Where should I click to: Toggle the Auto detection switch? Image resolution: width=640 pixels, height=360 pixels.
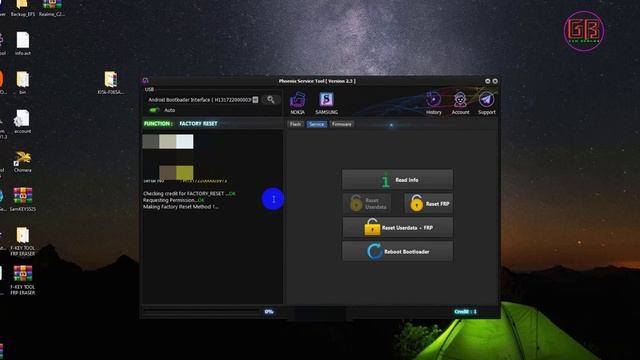coord(154,110)
